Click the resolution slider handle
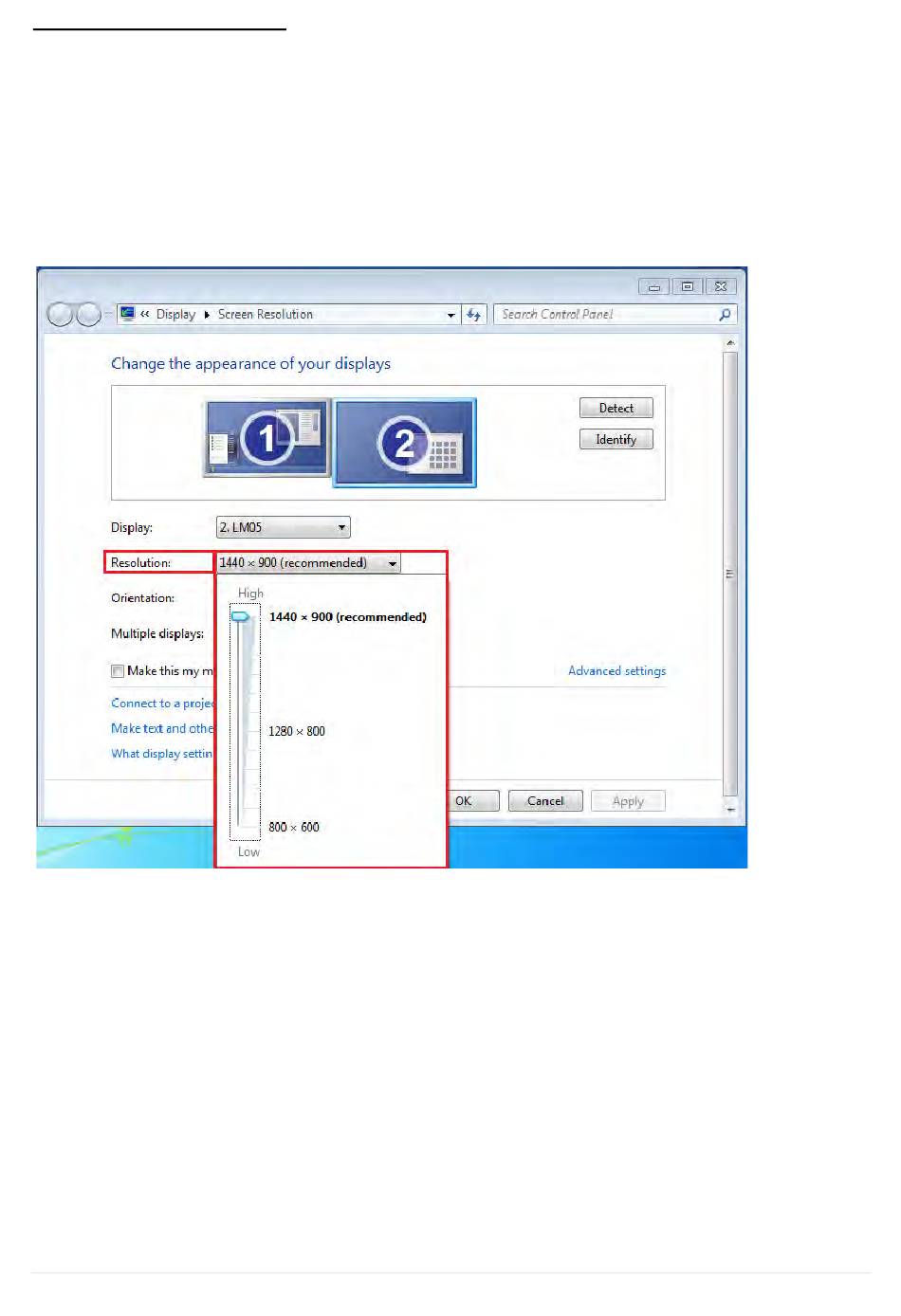The width and height of the screenshot is (901, 1316). [241, 616]
